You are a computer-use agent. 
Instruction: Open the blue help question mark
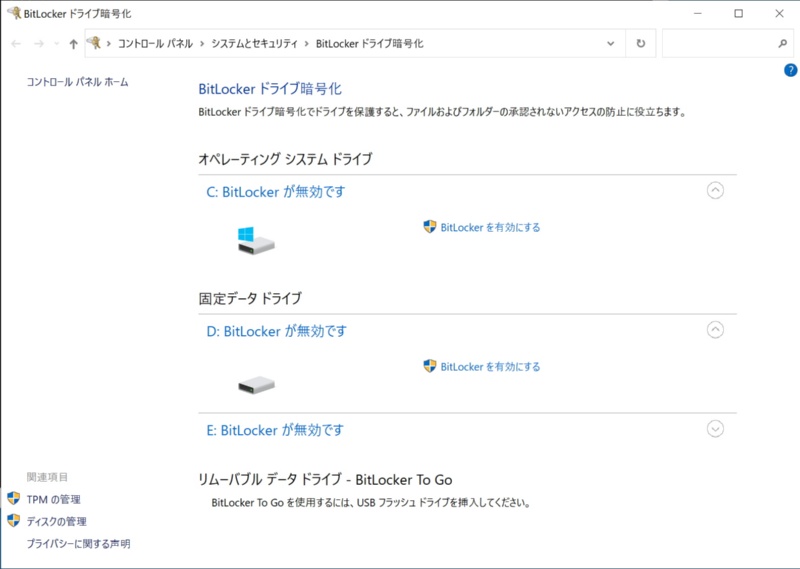coord(790,70)
